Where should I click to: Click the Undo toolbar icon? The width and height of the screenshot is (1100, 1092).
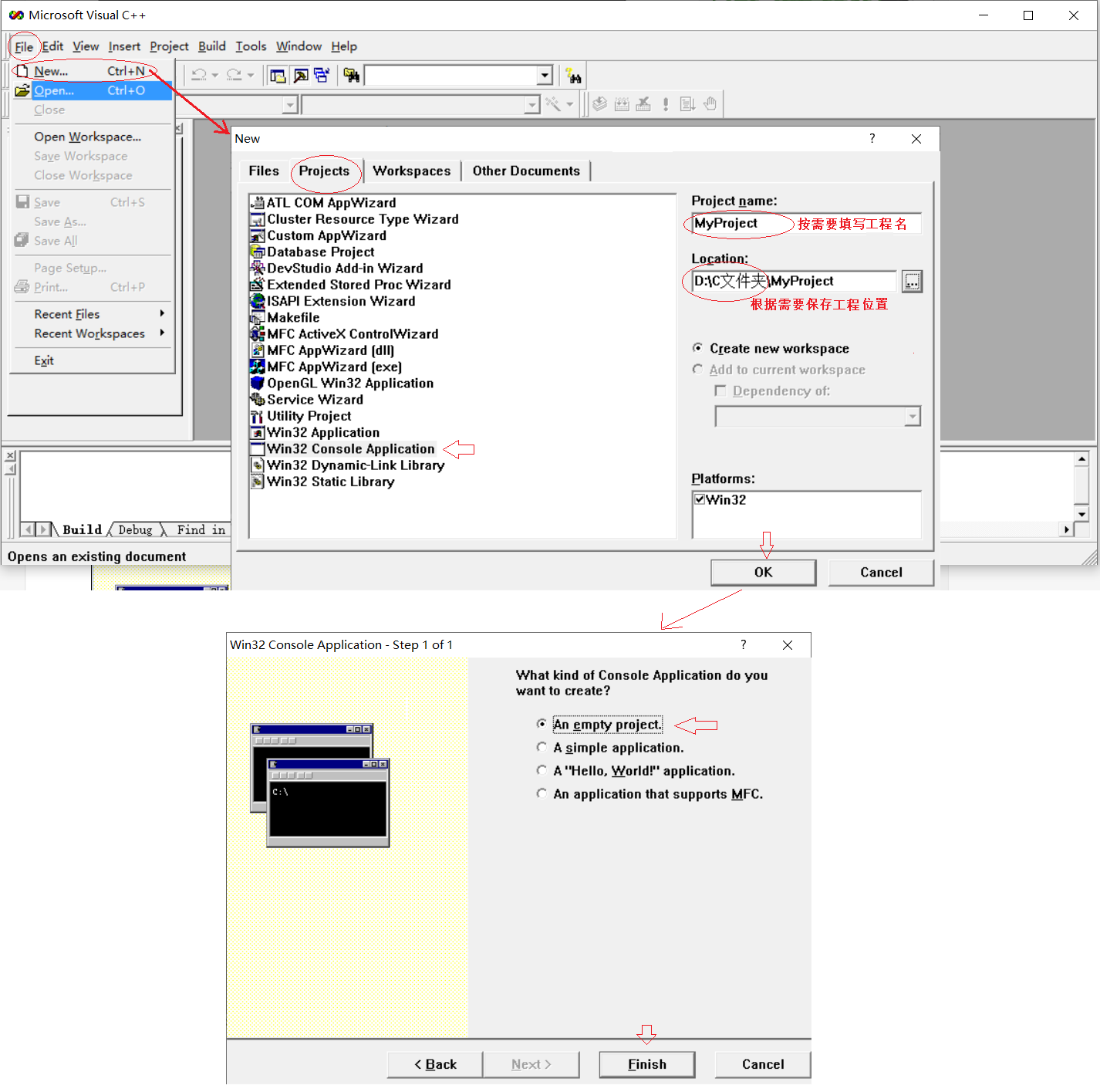coord(199,75)
